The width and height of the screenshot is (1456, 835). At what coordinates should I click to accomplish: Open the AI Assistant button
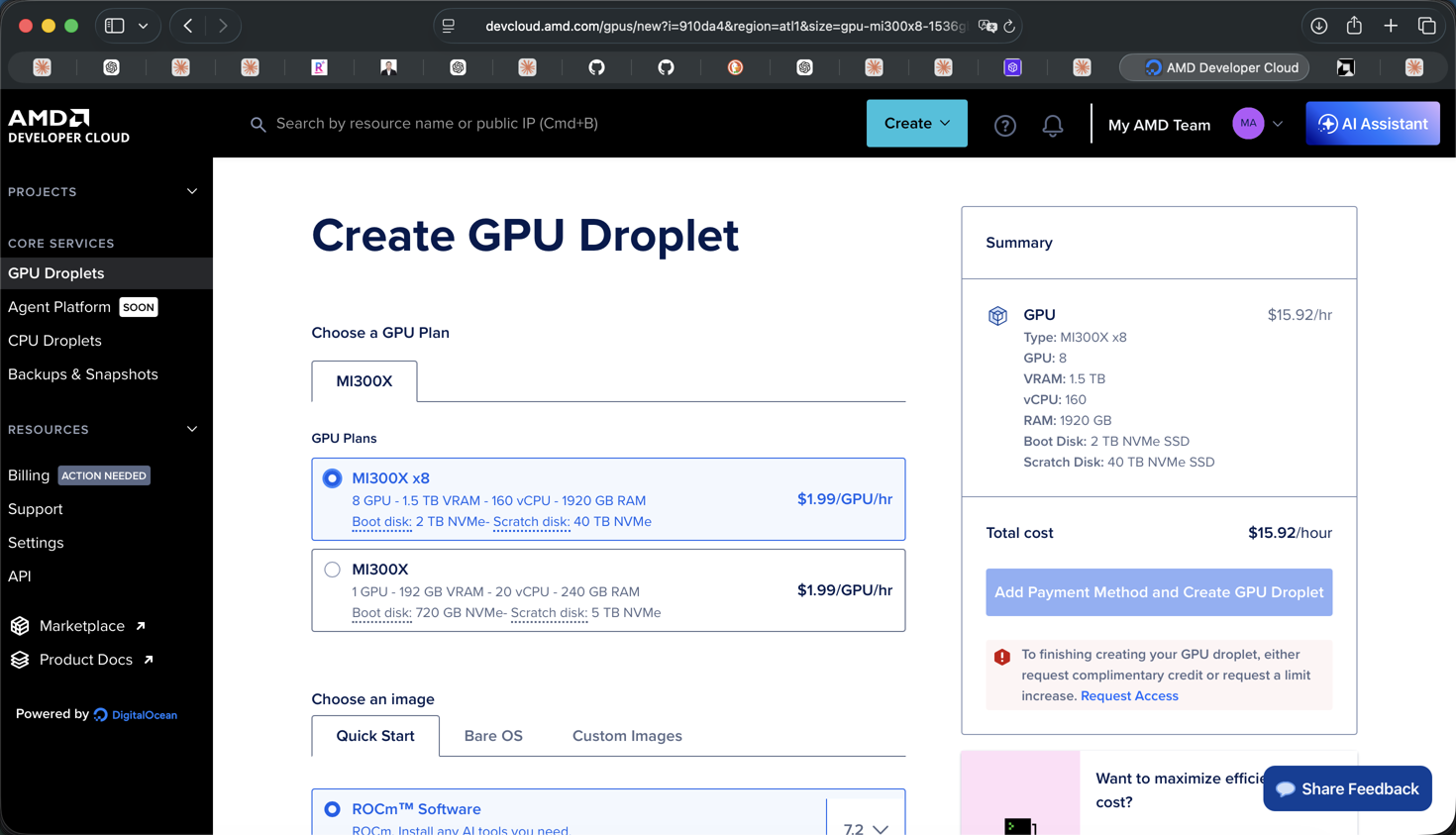(x=1372, y=124)
